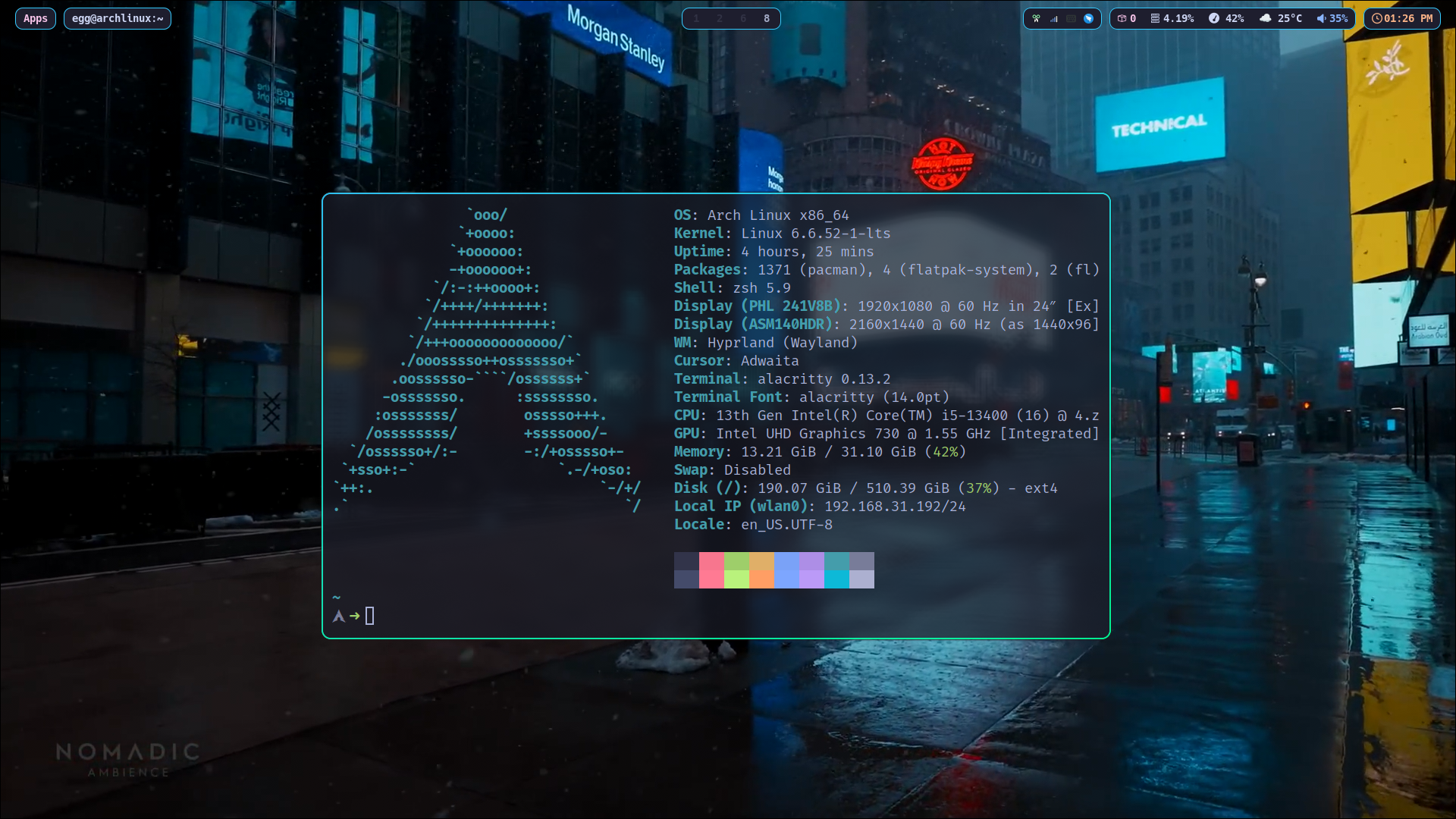Click the memory usage 4.19% module
Viewport: 1456px width, 819px height.
[x=1172, y=18]
